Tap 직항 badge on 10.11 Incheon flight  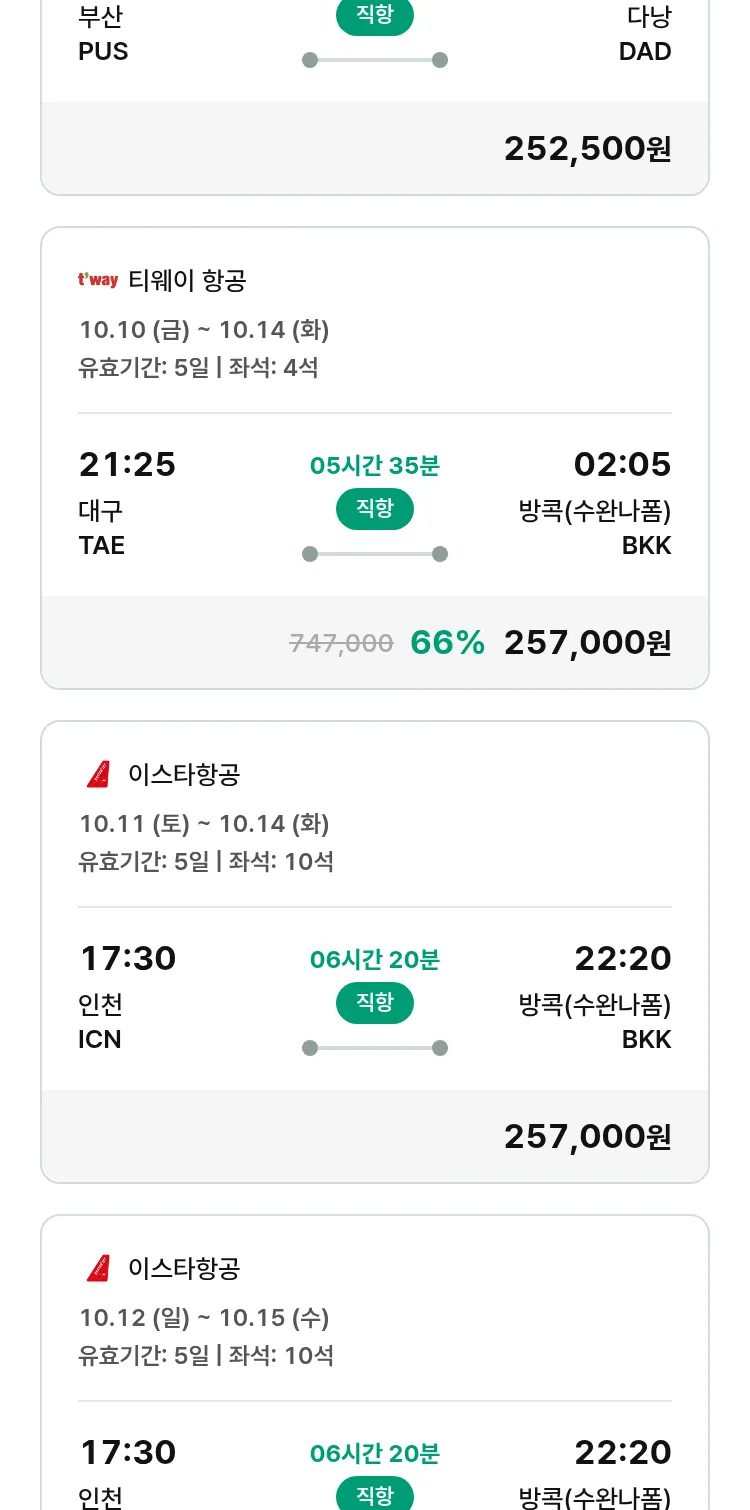pyautogui.click(x=375, y=1003)
